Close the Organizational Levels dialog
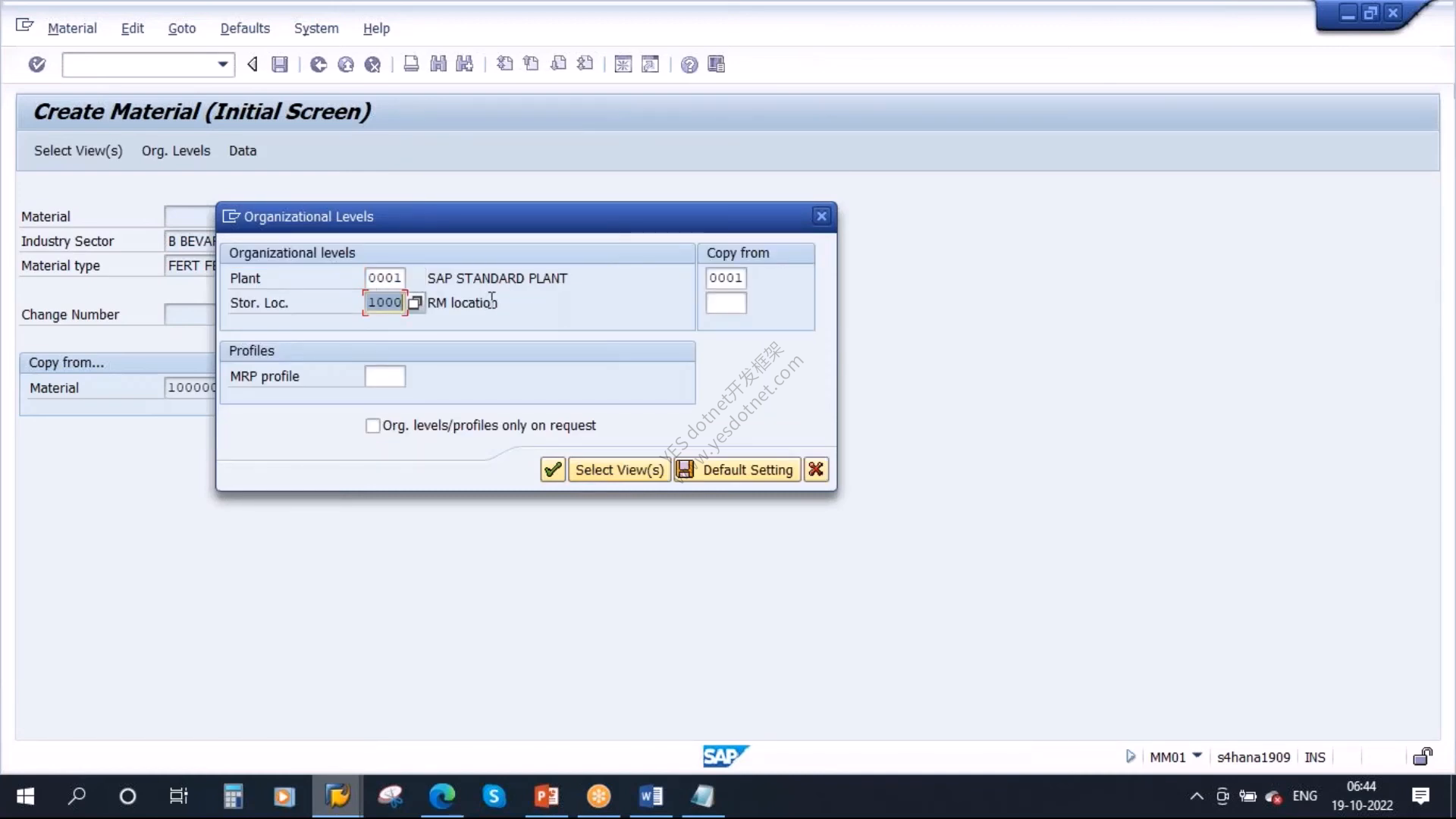 [821, 216]
